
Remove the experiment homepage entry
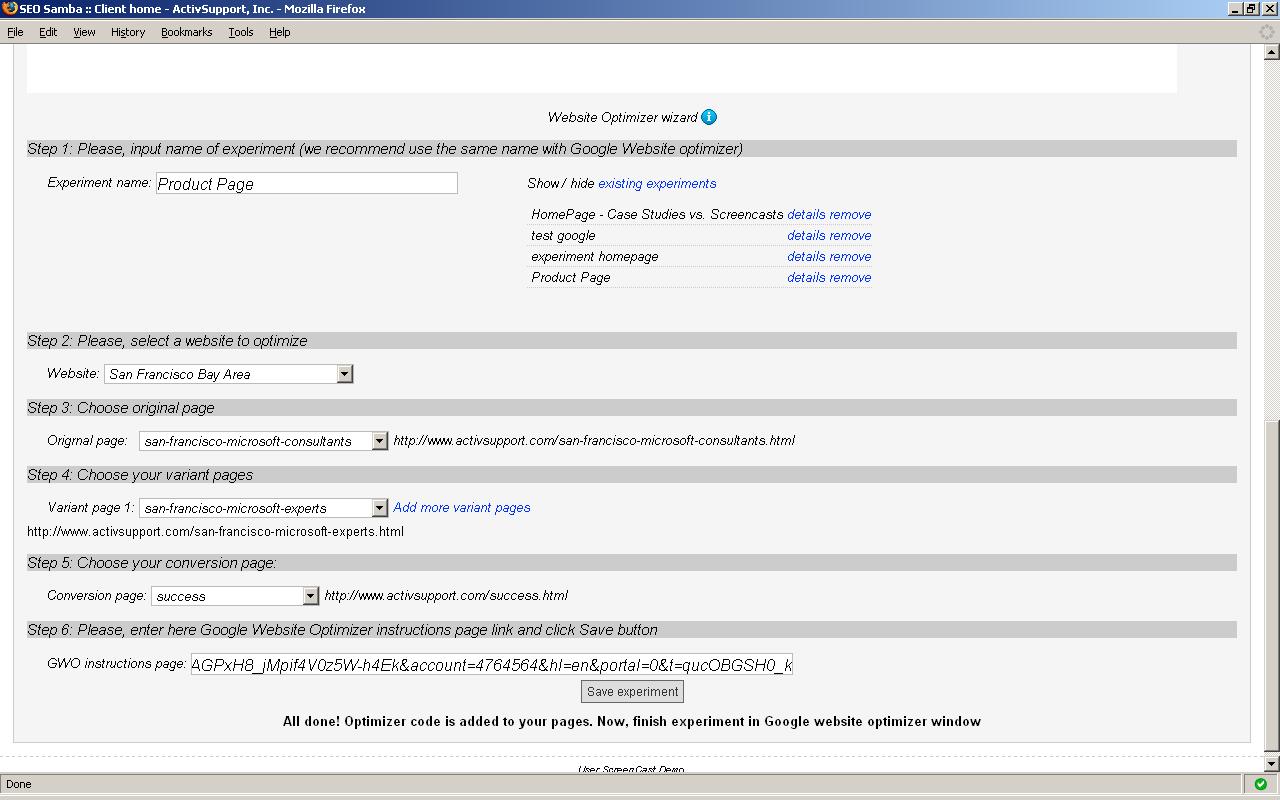(x=850, y=257)
